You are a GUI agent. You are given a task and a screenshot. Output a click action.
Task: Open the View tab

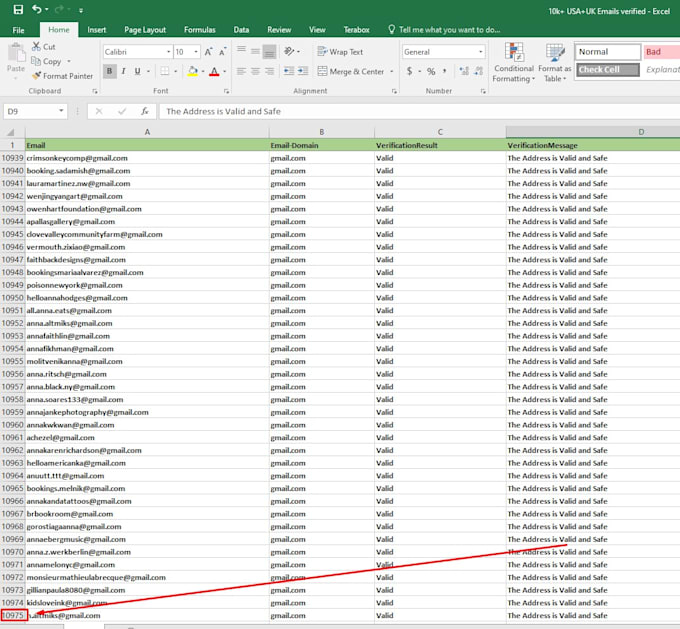[317, 29]
